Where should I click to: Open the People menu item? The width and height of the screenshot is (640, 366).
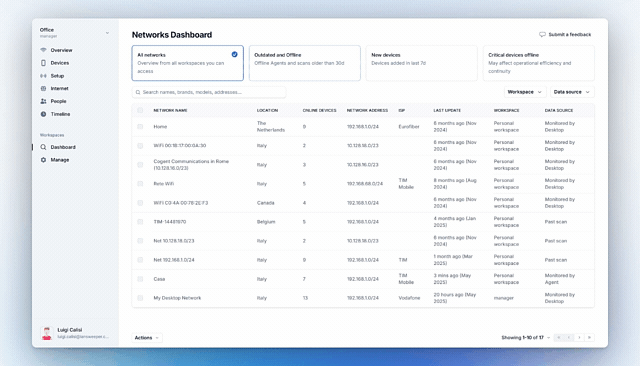58,101
